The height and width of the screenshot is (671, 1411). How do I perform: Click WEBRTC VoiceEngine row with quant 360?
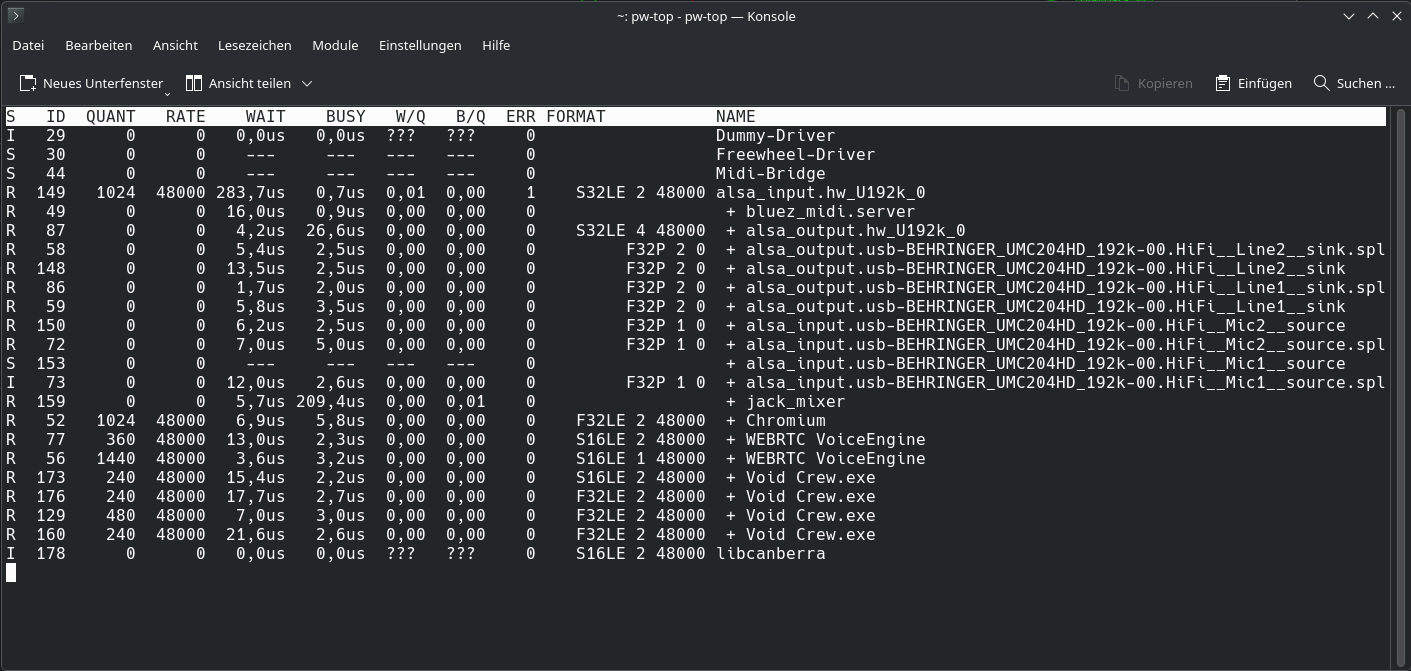825,439
